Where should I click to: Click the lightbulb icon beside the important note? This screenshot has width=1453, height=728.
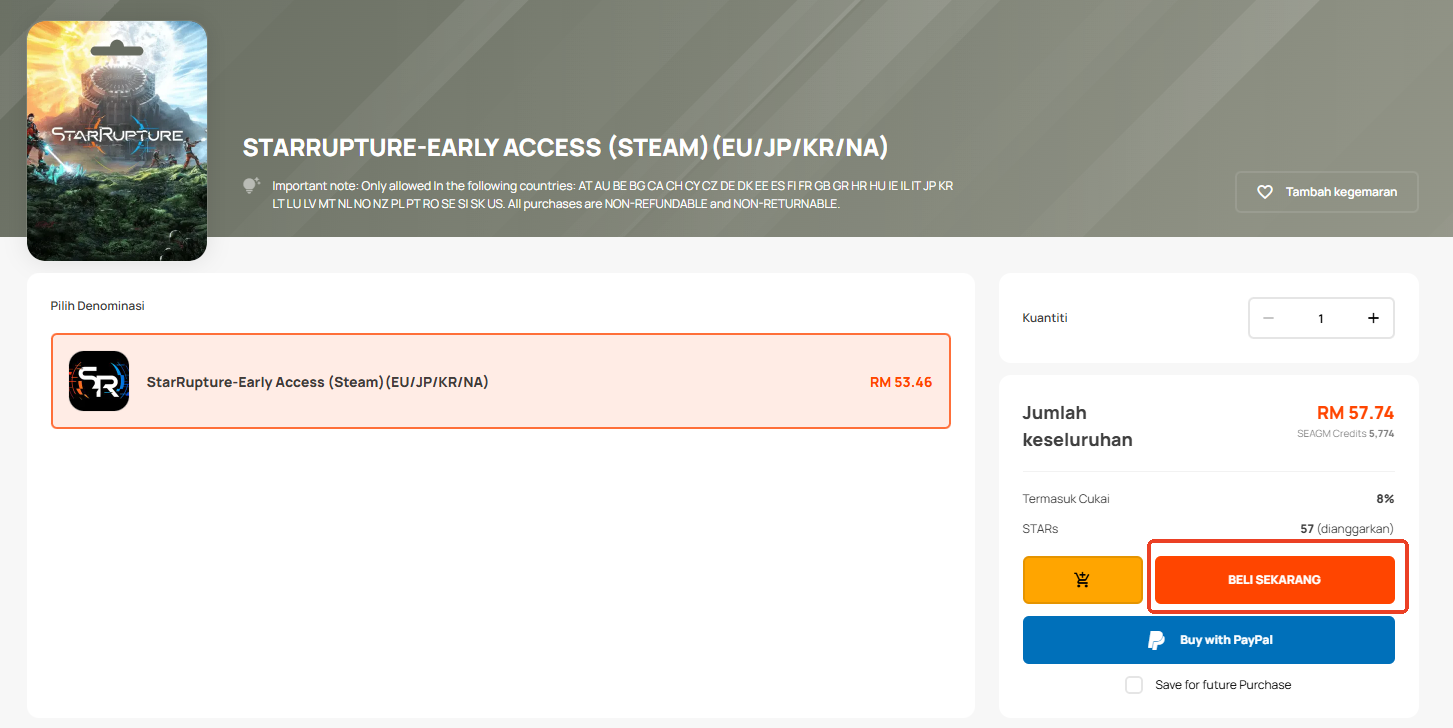pyautogui.click(x=251, y=186)
